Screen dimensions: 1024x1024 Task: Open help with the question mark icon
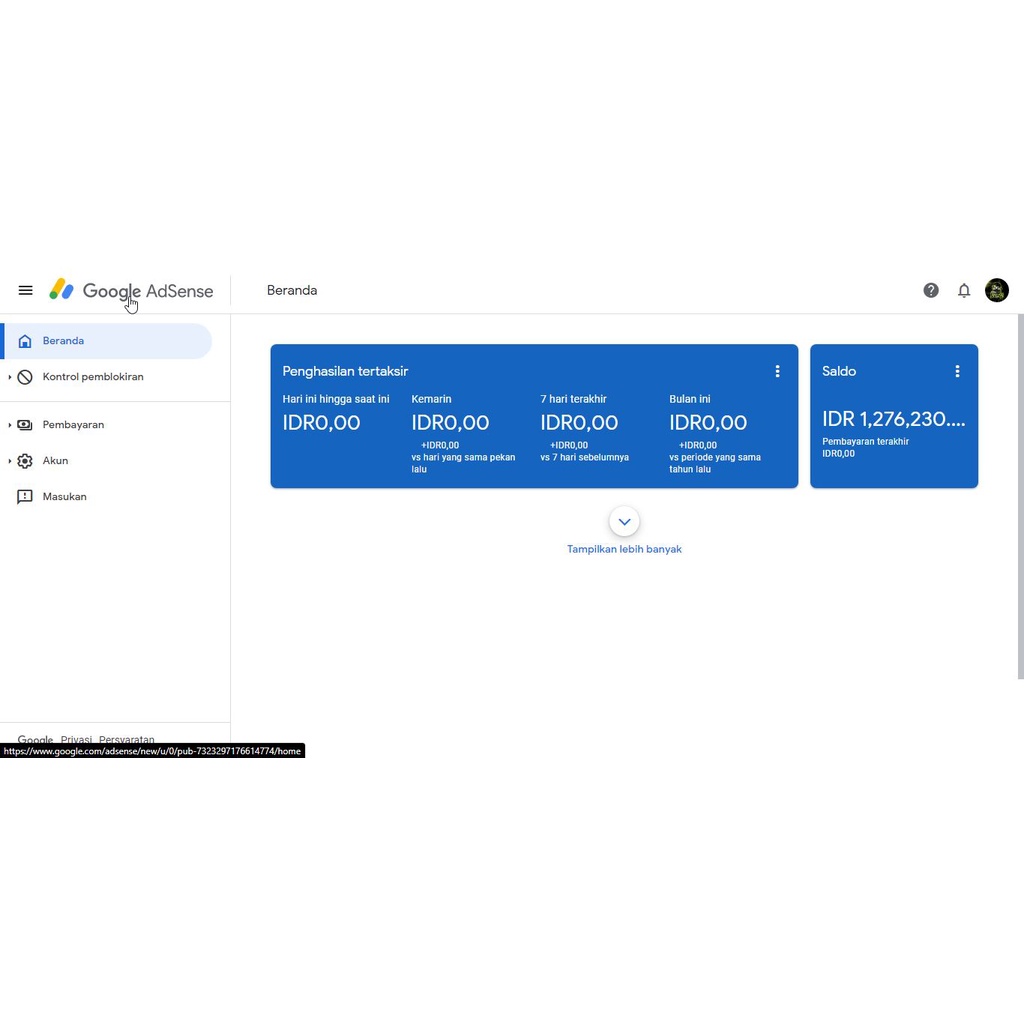pyautogui.click(x=930, y=290)
